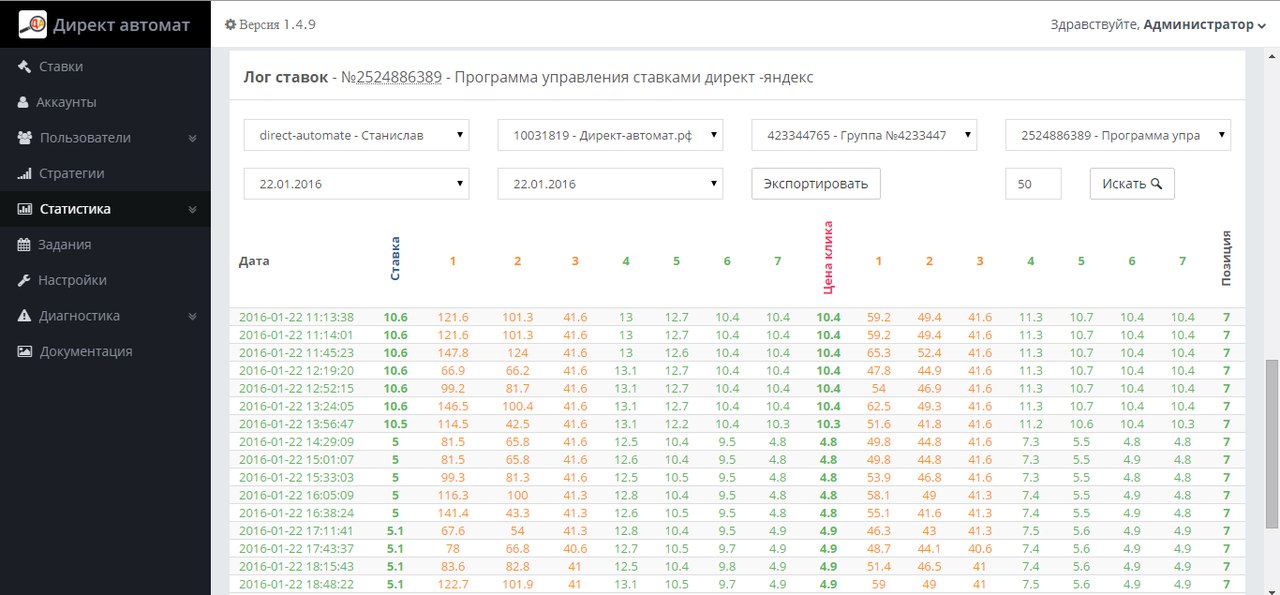Click the user icon beside Аккаунты
Viewport: 1280px width, 595px height.
tap(24, 103)
